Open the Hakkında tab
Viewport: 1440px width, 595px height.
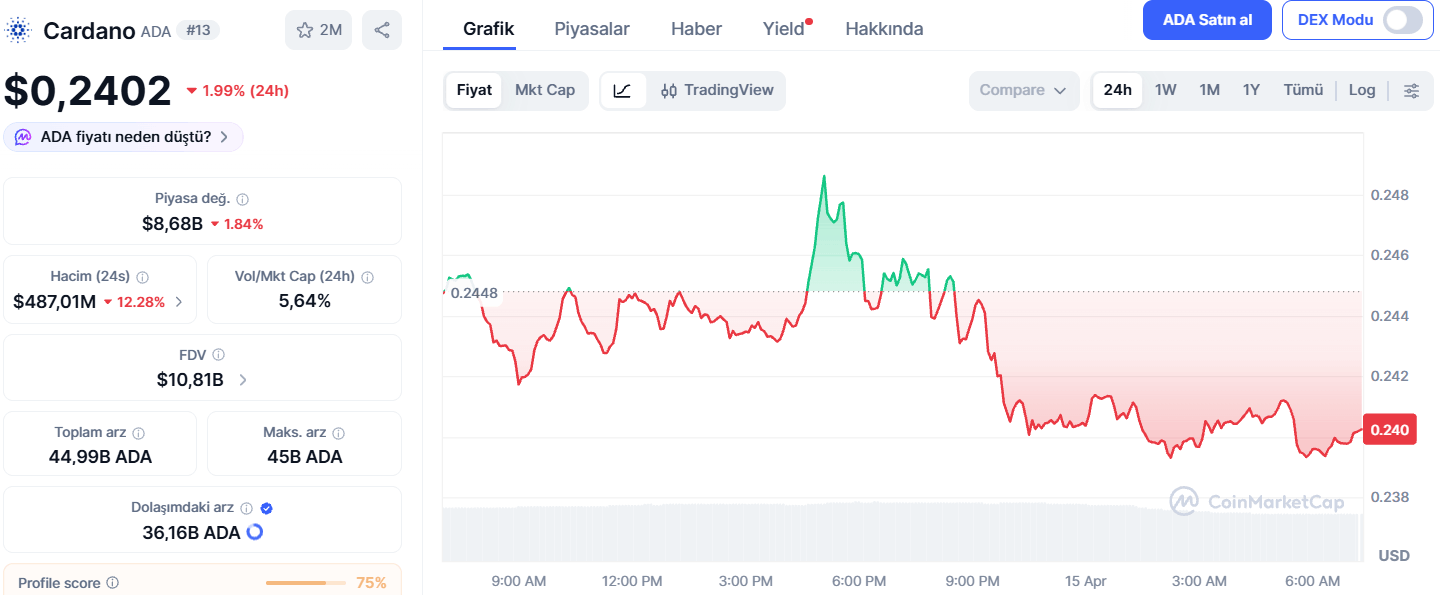885,29
